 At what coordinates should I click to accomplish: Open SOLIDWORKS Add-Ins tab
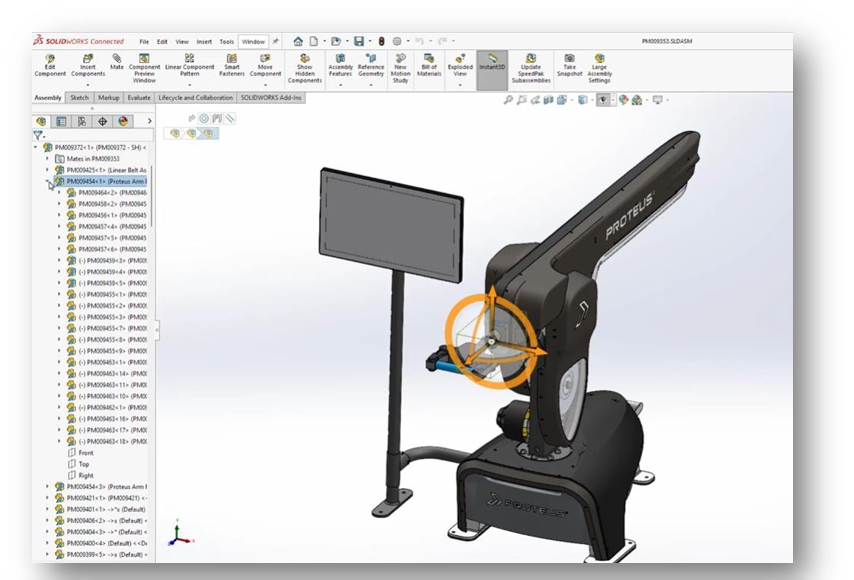tap(271, 98)
